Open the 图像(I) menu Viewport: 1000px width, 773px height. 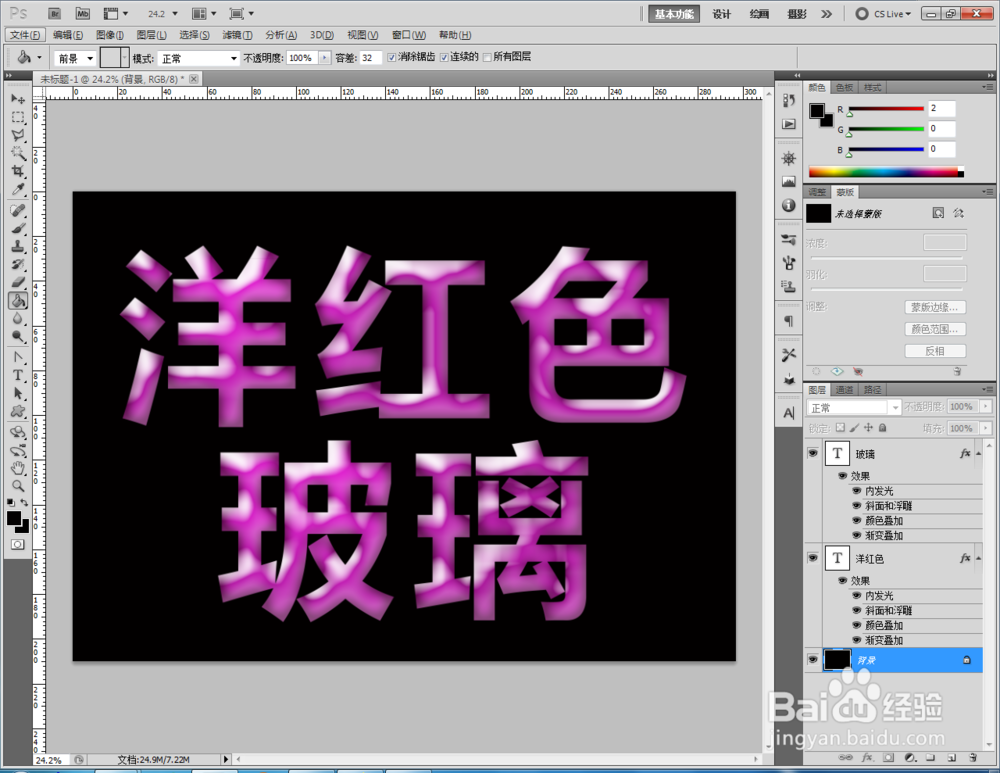[x=110, y=34]
